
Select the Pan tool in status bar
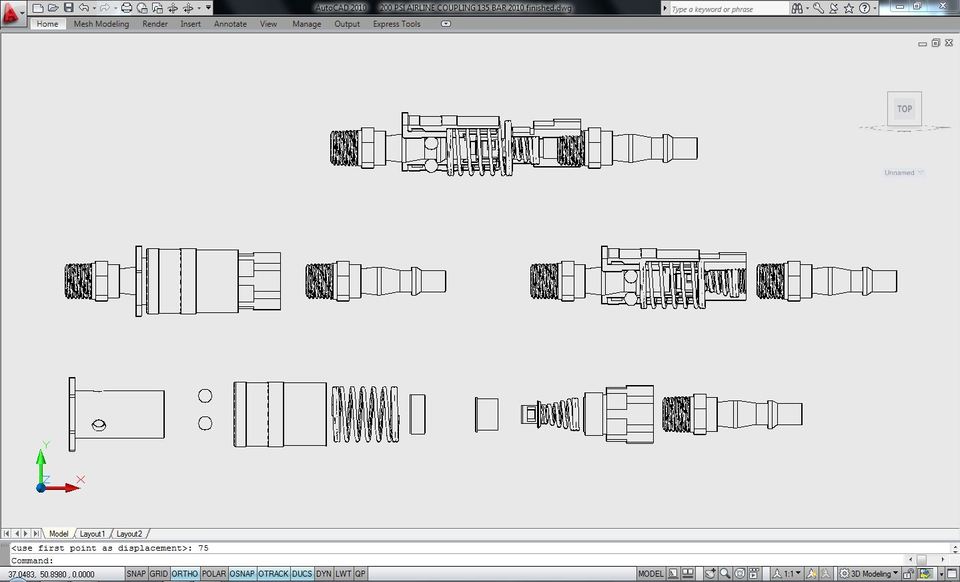tap(712, 573)
